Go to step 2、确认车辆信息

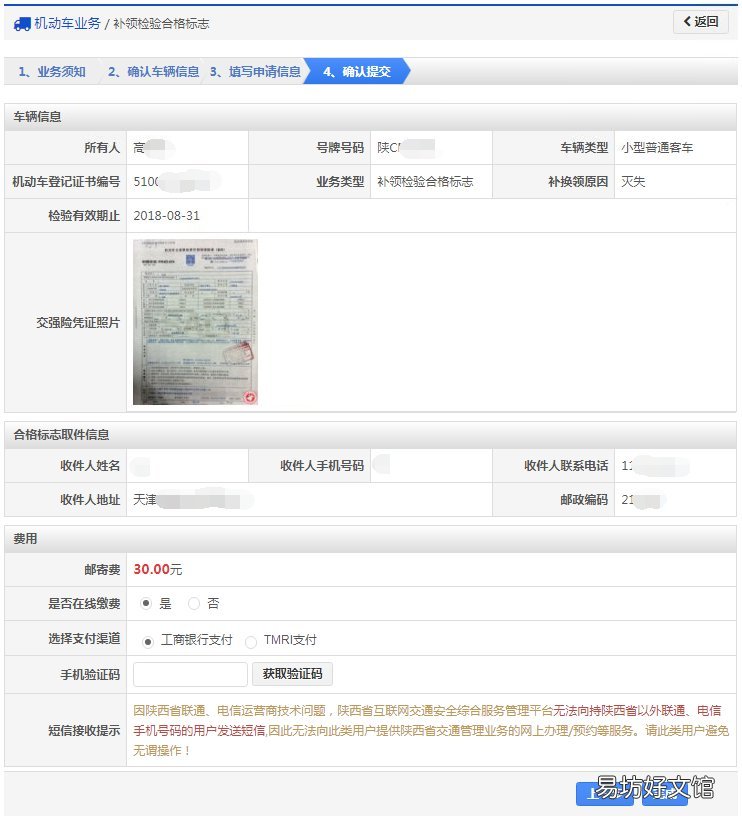(x=154, y=72)
